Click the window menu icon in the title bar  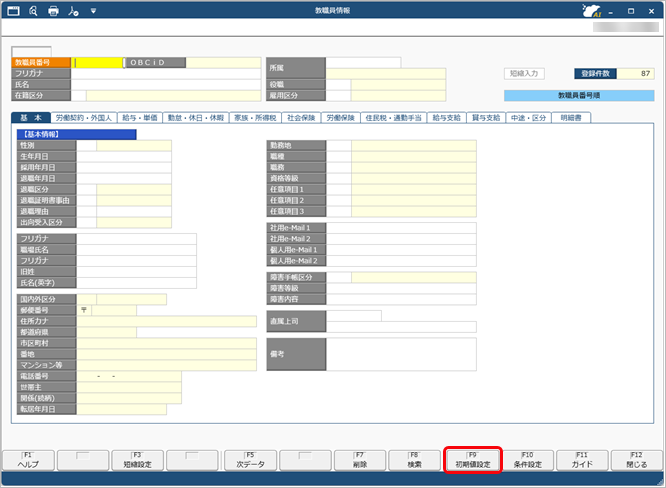[x=12, y=11]
